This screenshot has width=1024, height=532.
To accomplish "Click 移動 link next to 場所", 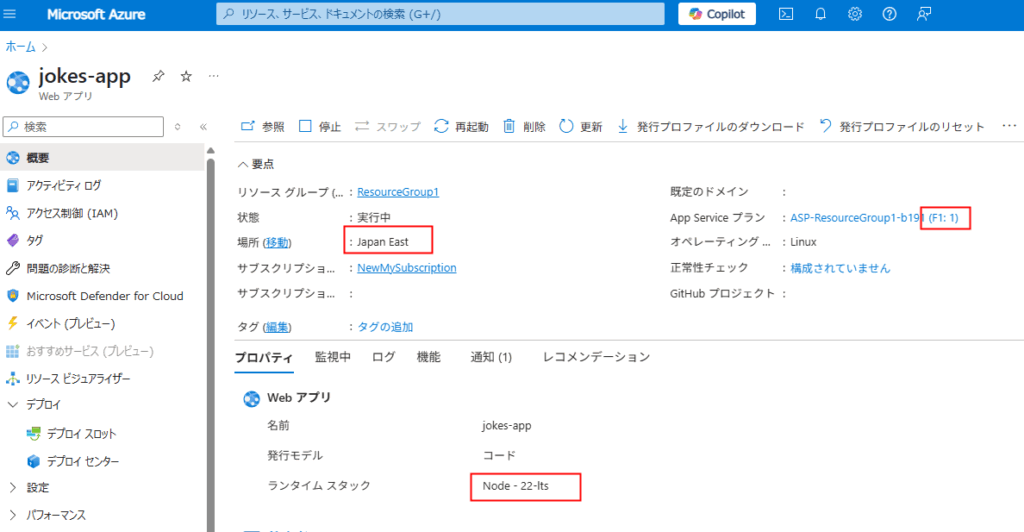I will [277, 242].
